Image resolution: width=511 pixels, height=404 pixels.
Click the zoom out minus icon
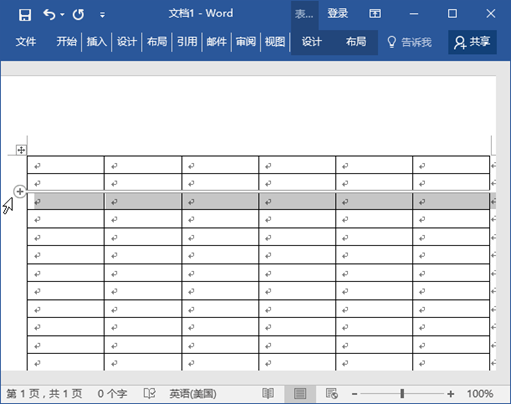point(355,394)
